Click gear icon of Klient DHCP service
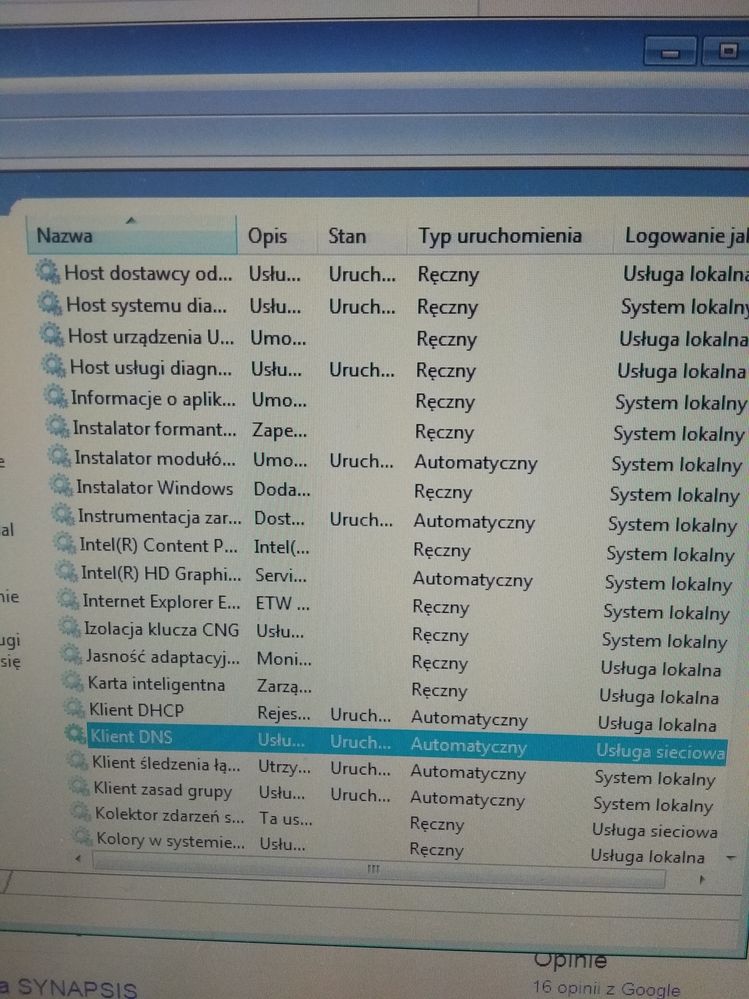Image resolution: width=749 pixels, height=999 pixels. click(74, 709)
